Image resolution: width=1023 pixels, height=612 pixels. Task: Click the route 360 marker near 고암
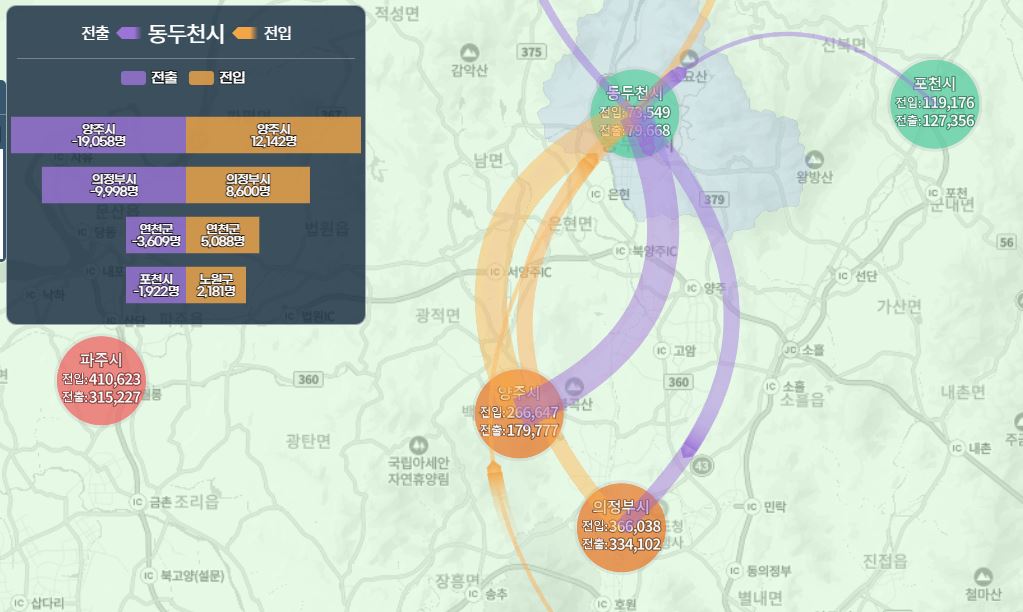(x=678, y=382)
